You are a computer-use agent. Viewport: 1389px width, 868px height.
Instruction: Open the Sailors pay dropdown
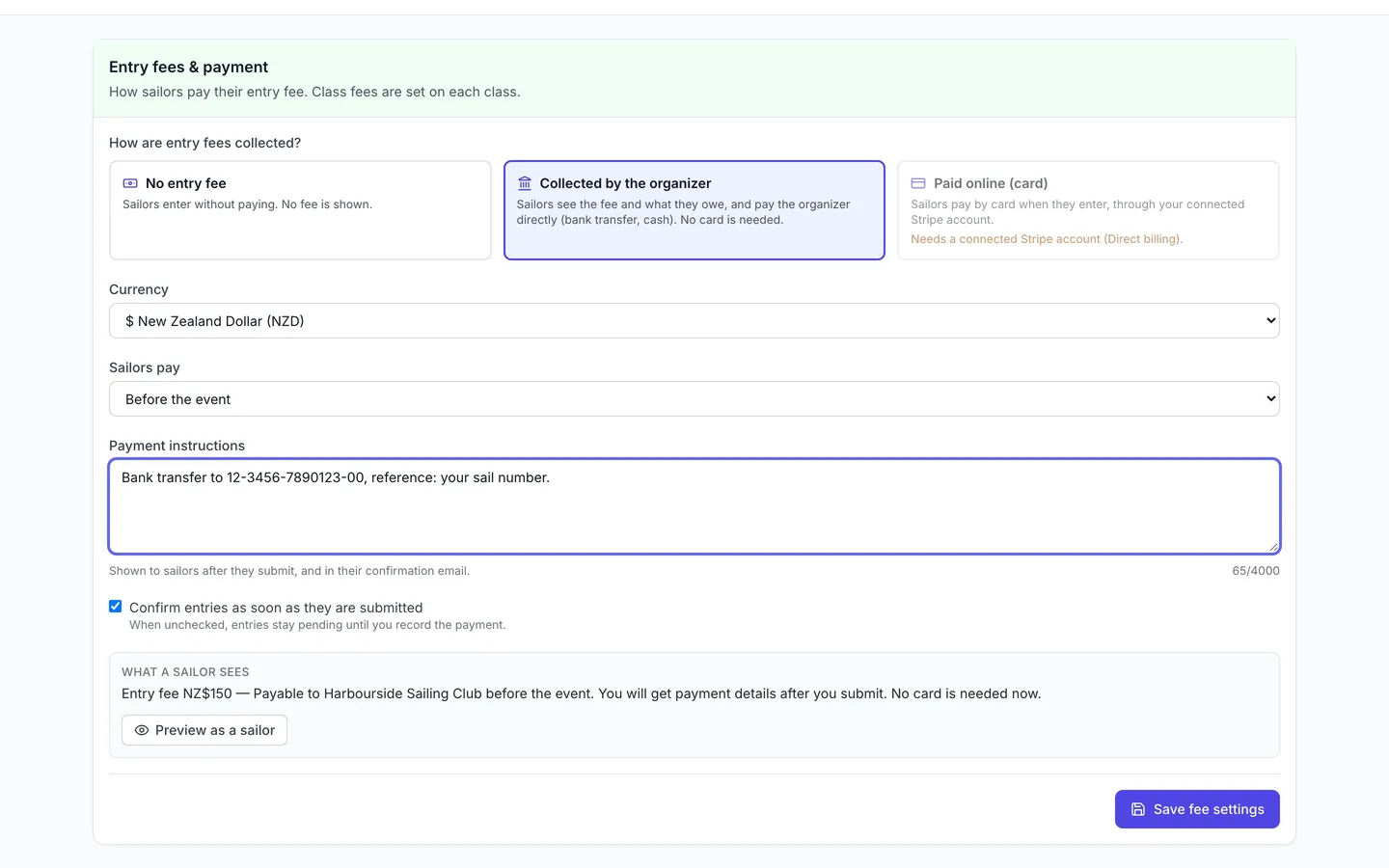pyautogui.click(x=694, y=399)
